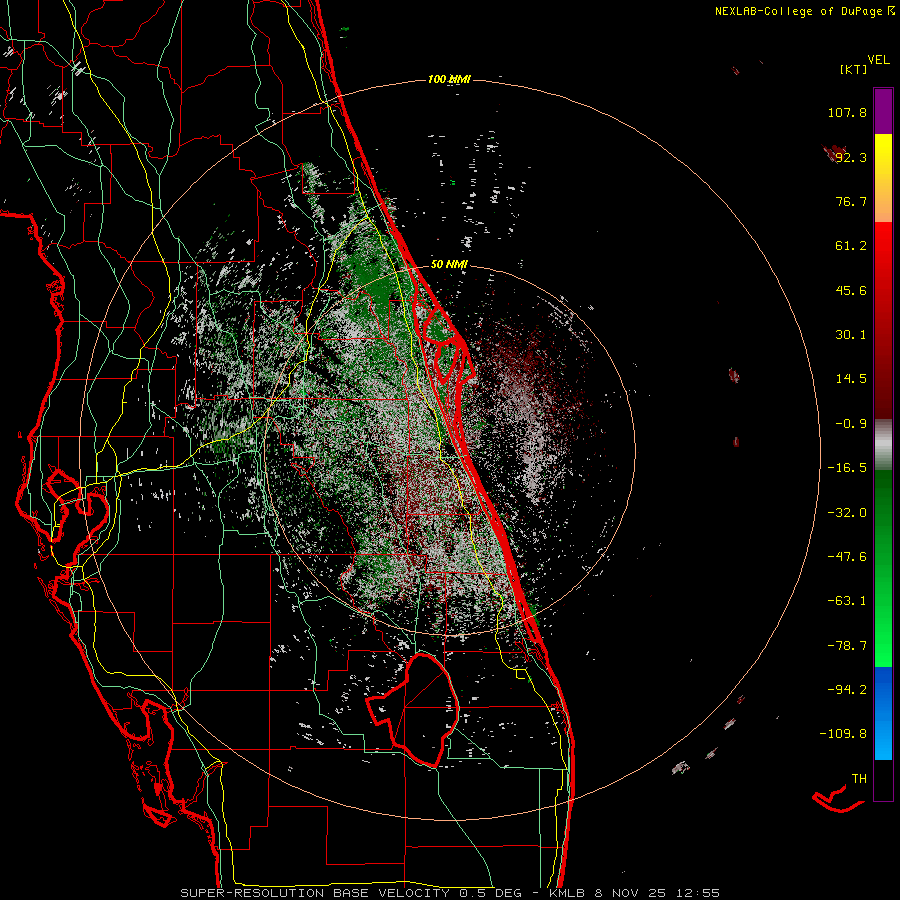Image resolution: width=900 pixels, height=900 pixels.
Task: Click the -16.5 scale value
Action: (847, 468)
